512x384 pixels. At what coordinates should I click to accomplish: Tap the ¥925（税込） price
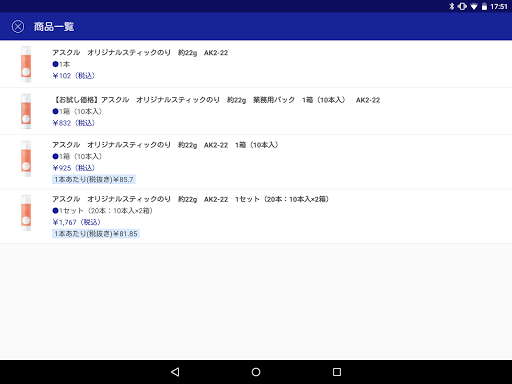pyautogui.click(x=74, y=168)
